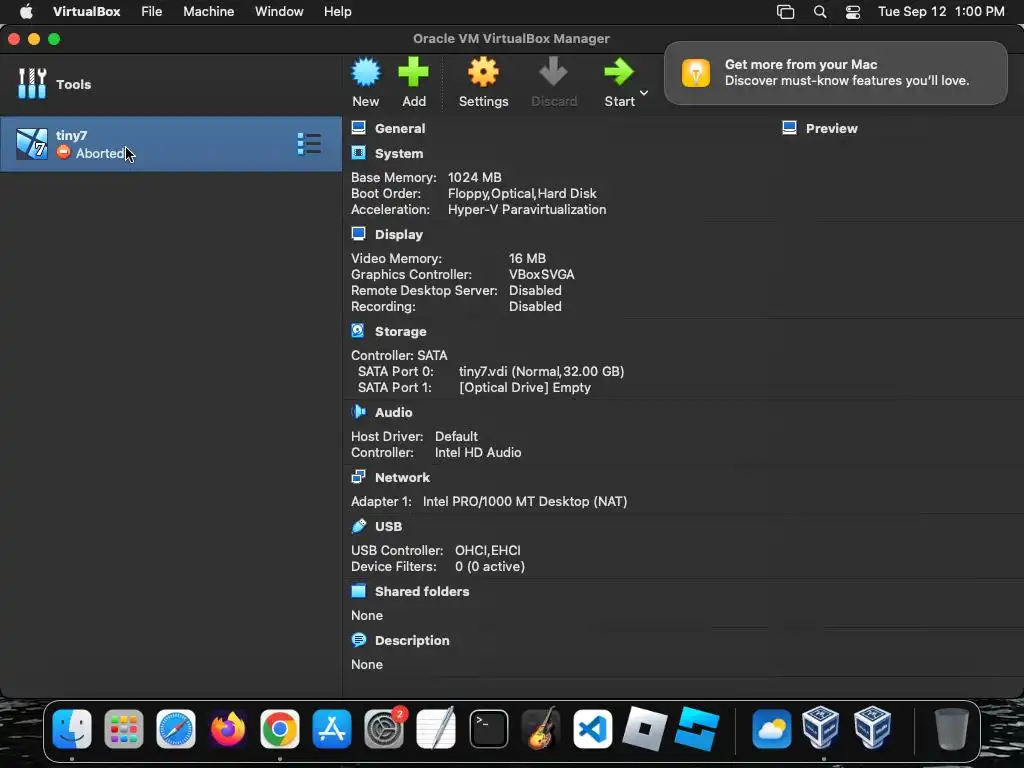Viewport: 1024px width, 768px height.
Task: Open the Window menu
Action: coord(279,12)
